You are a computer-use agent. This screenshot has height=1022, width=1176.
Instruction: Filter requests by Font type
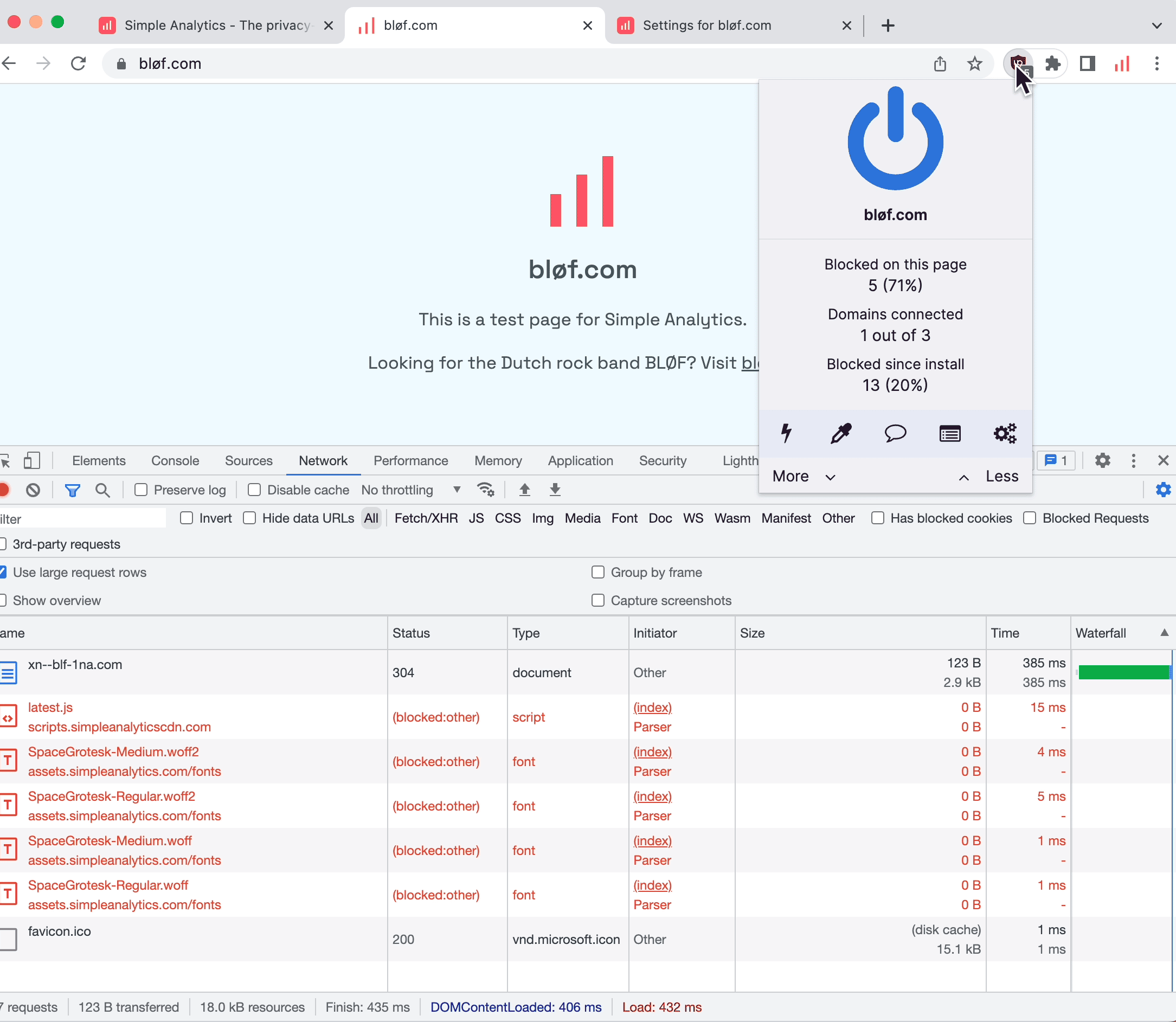click(625, 518)
